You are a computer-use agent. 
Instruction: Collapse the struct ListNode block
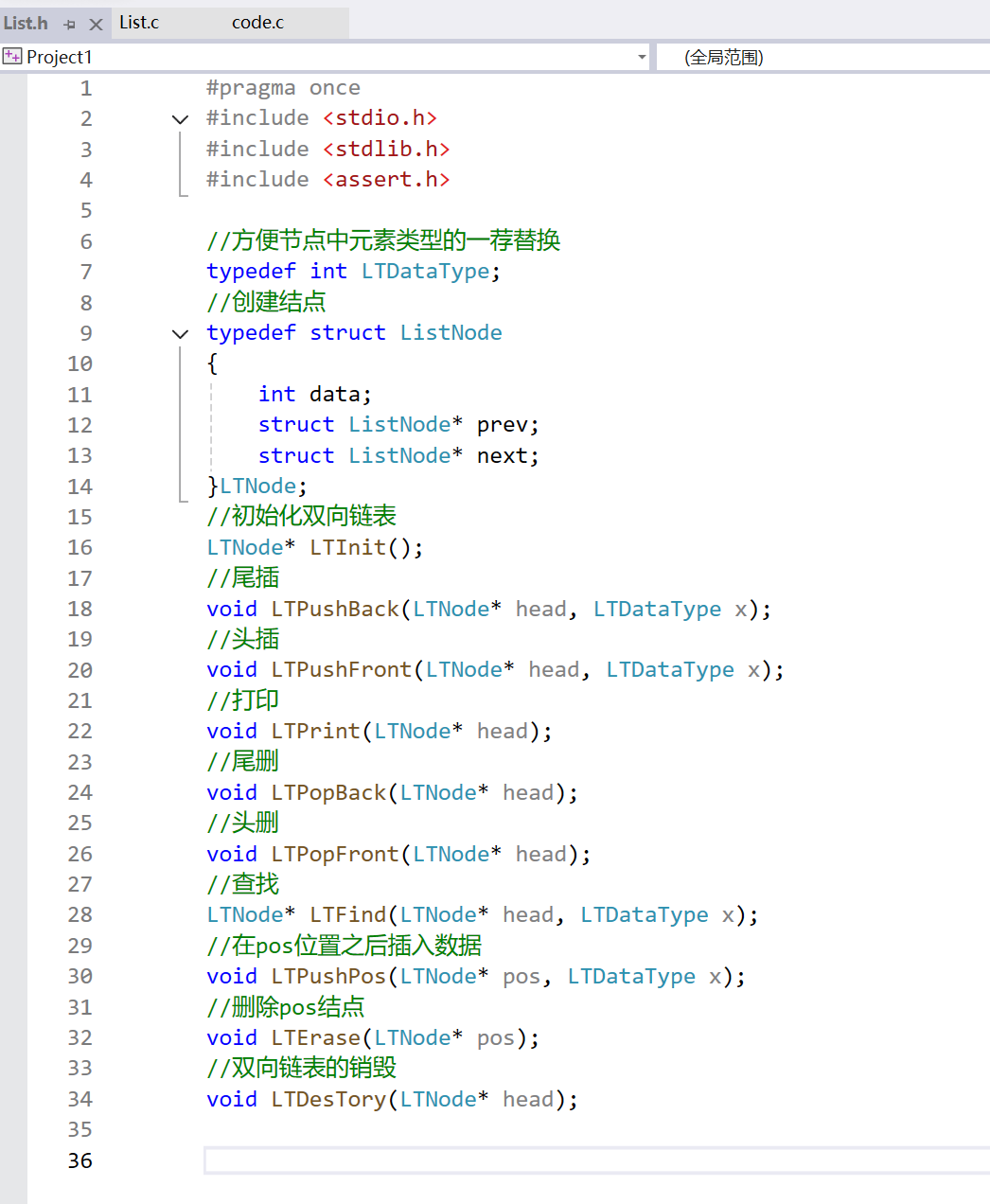tap(180, 333)
